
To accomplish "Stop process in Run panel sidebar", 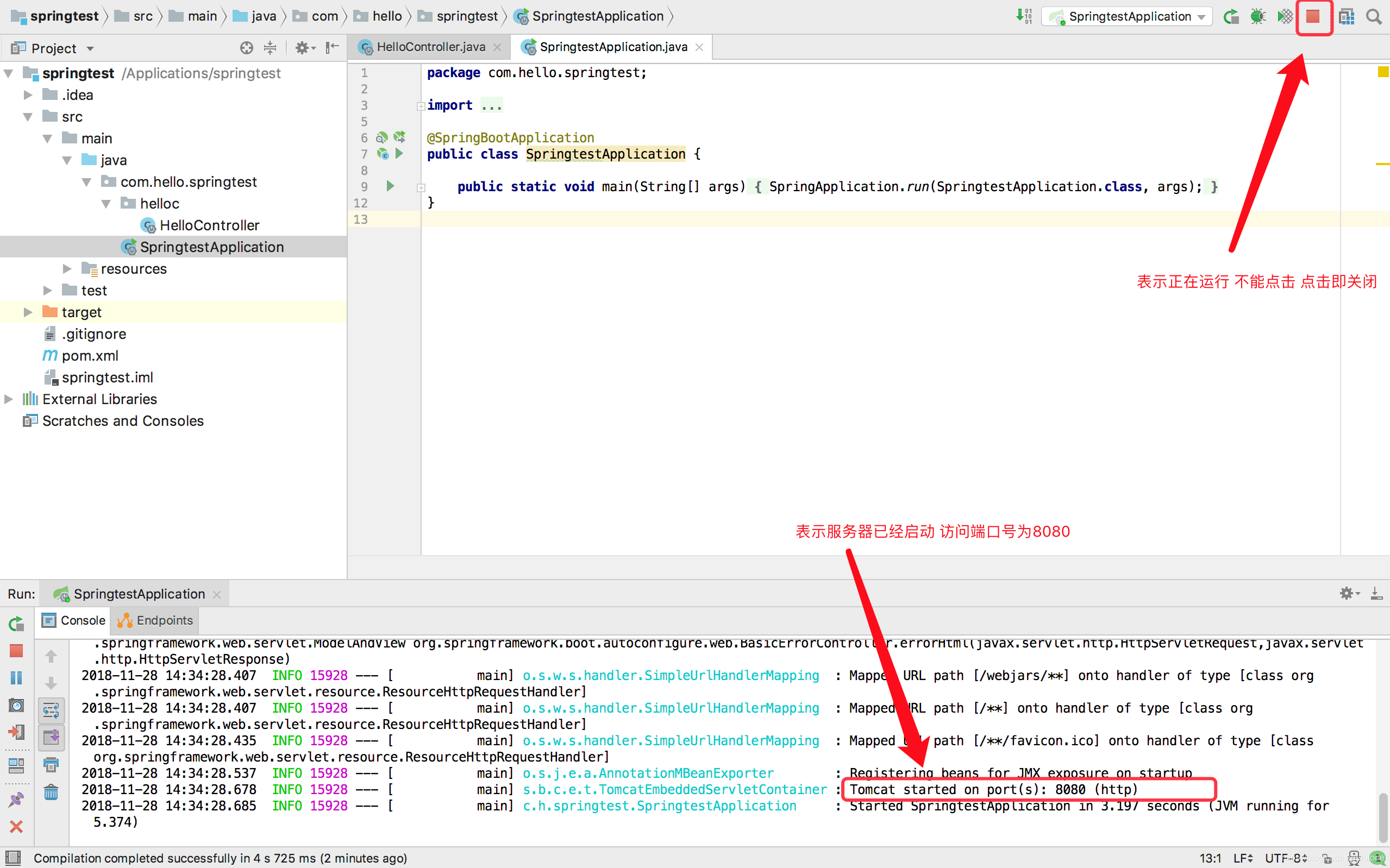I will point(16,651).
